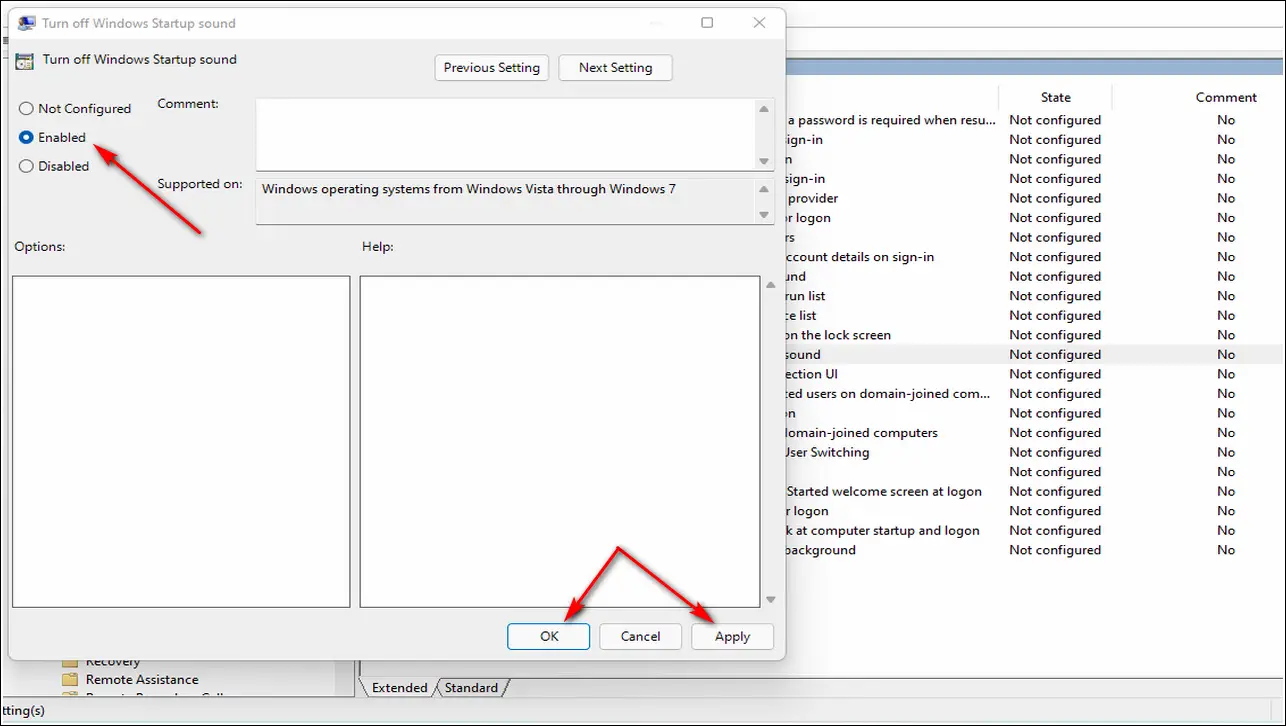Image resolution: width=1286 pixels, height=726 pixels.
Task: Click the 'No' comment cell in the User Switching row
Action: [x=1226, y=452]
